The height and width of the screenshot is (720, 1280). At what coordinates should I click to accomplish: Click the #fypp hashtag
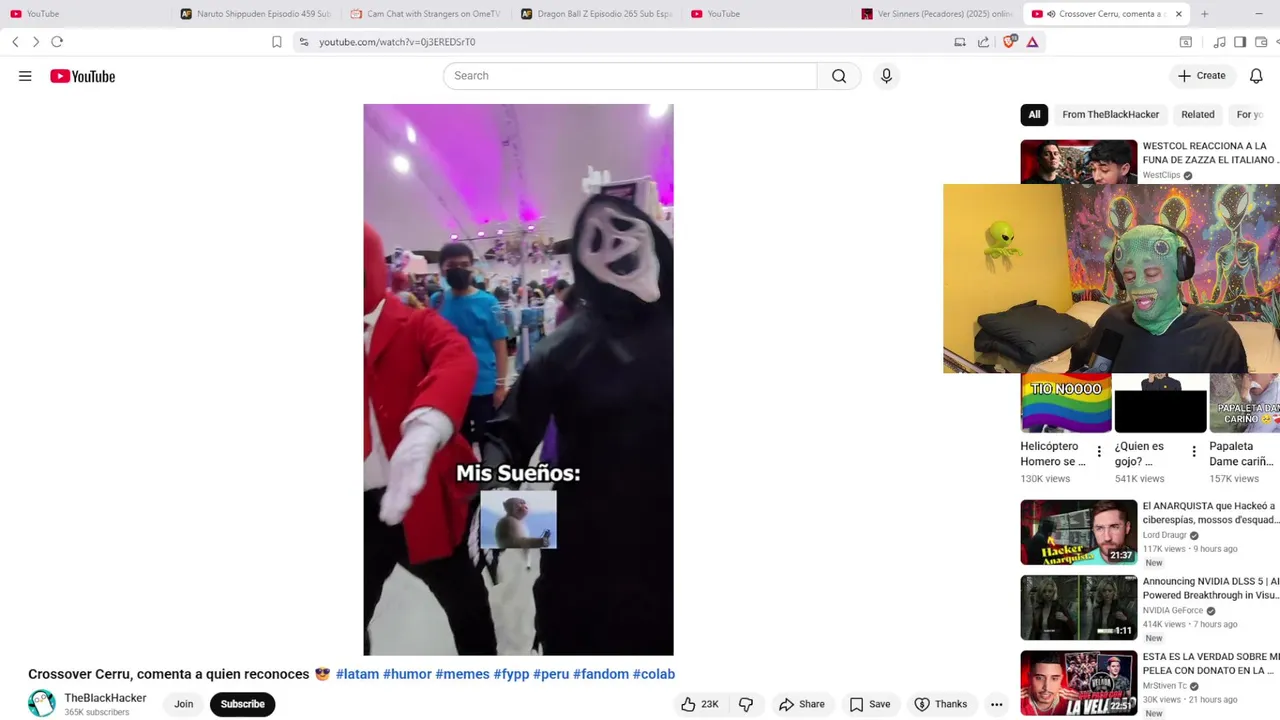tap(511, 674)
